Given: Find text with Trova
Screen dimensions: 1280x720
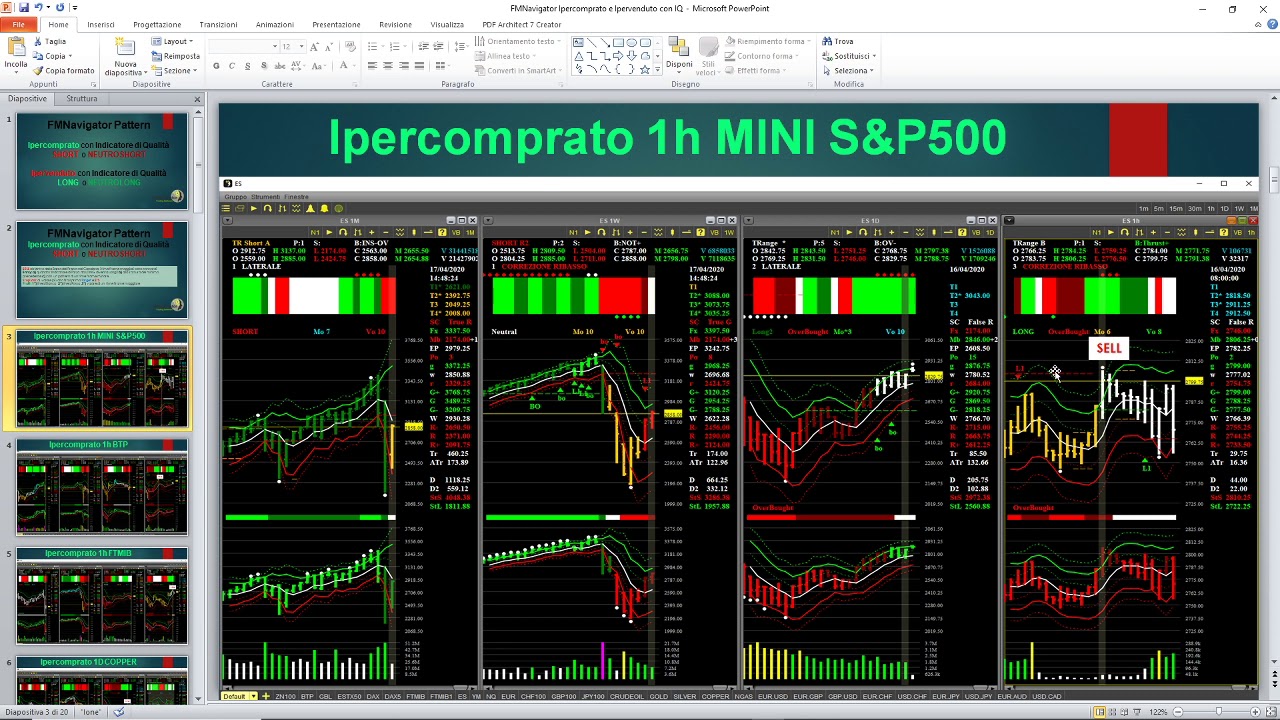Looking at the screenshot, I should click(838, 42).
